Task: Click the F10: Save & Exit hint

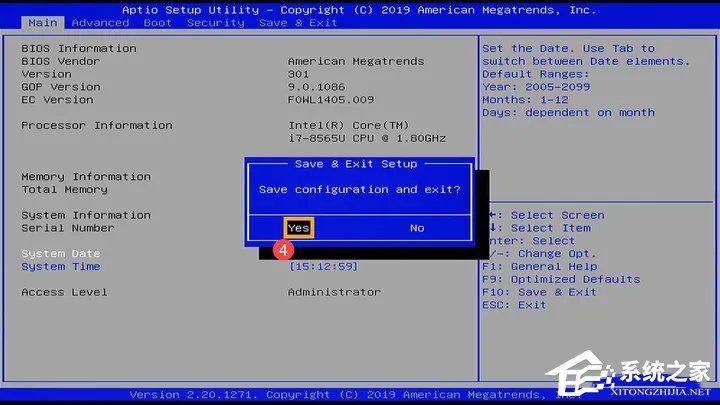Action: 539,292
